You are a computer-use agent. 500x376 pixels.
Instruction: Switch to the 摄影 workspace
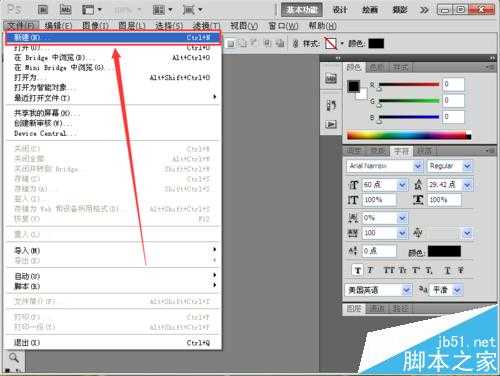click(x=399, y=10)
